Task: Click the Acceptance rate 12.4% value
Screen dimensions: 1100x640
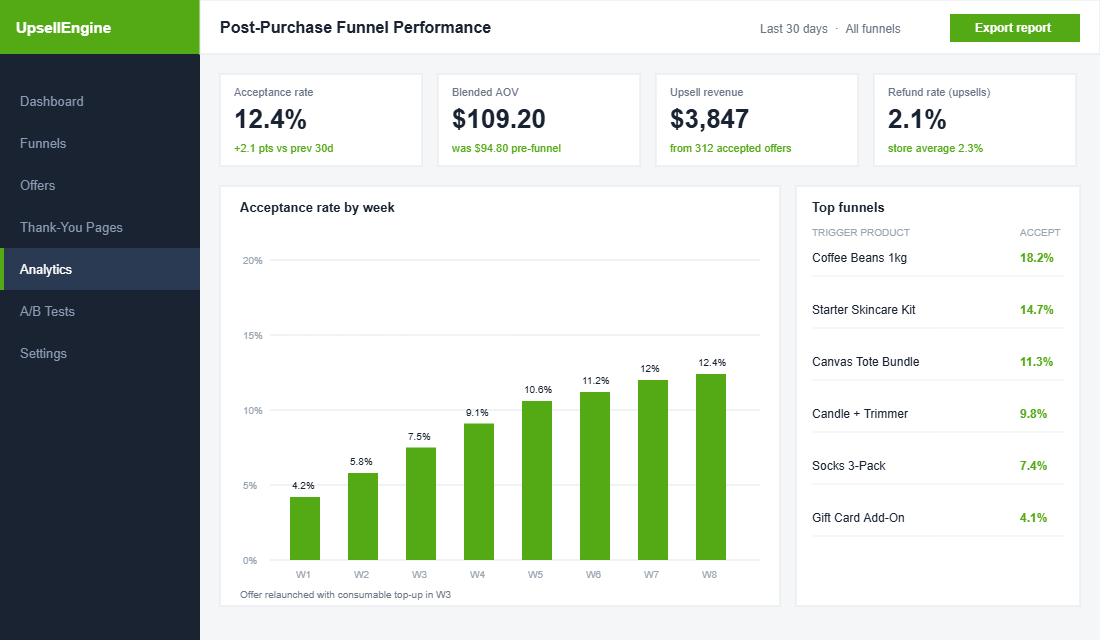Action: [x=270, y=119]
